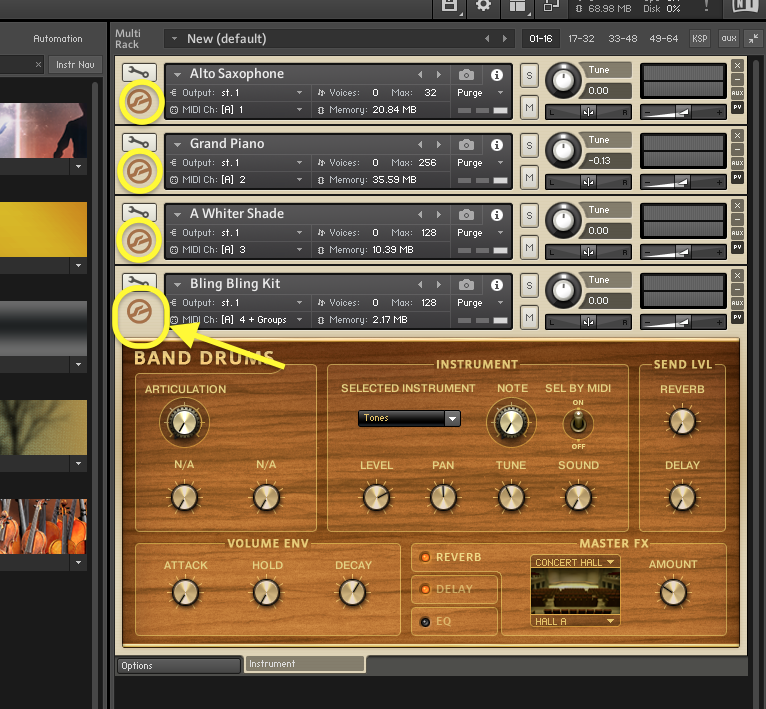This screenshot has width=766, height=709.
Task: Open the settings gear icon
Action: point(483,6)
